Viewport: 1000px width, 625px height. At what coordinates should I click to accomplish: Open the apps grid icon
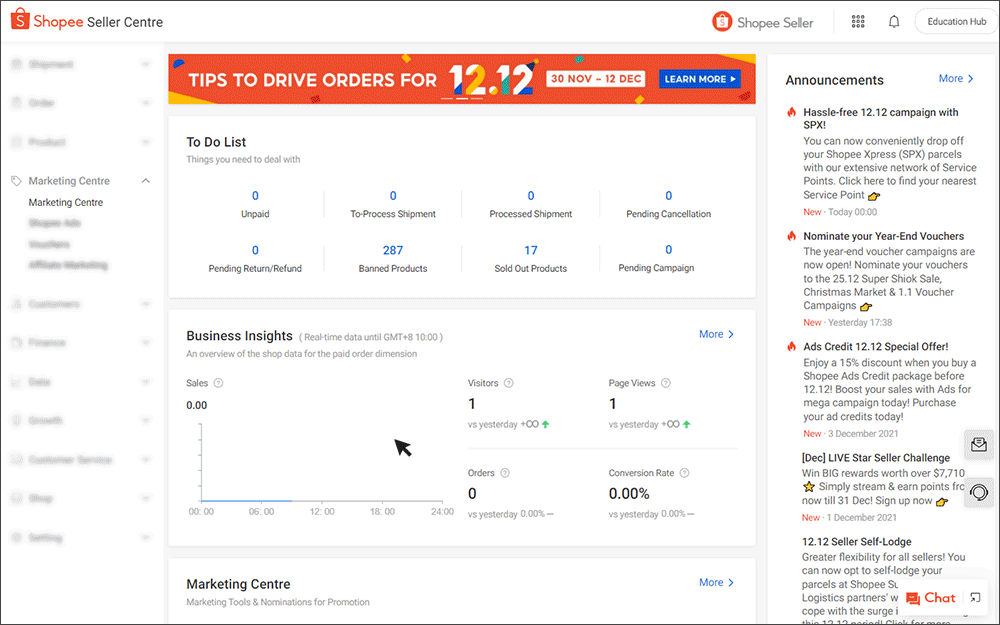pos(858,22)
